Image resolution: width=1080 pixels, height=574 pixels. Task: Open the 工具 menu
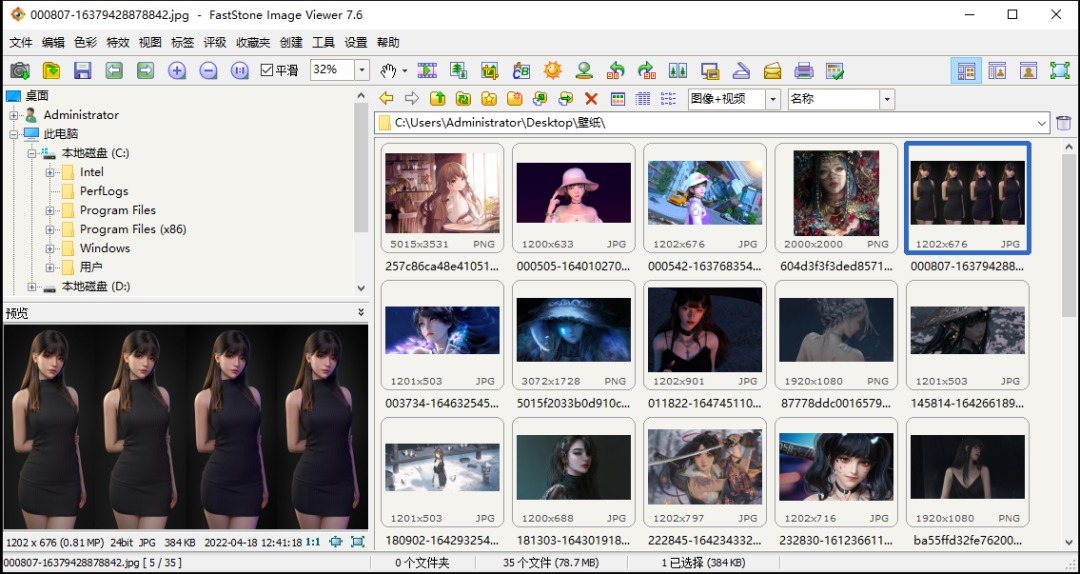click(x=323, y=43)
